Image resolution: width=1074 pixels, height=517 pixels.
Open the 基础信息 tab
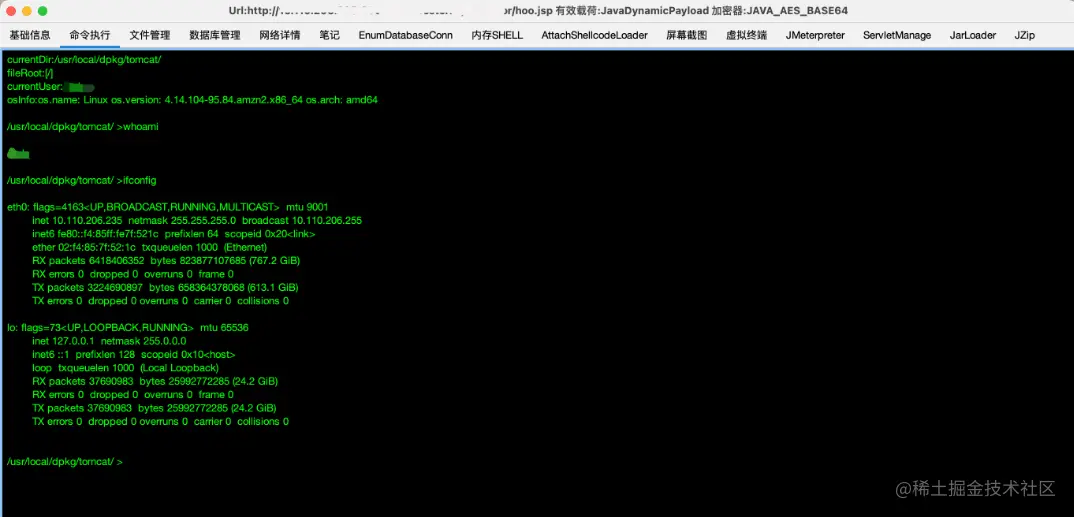pos(29,35)
